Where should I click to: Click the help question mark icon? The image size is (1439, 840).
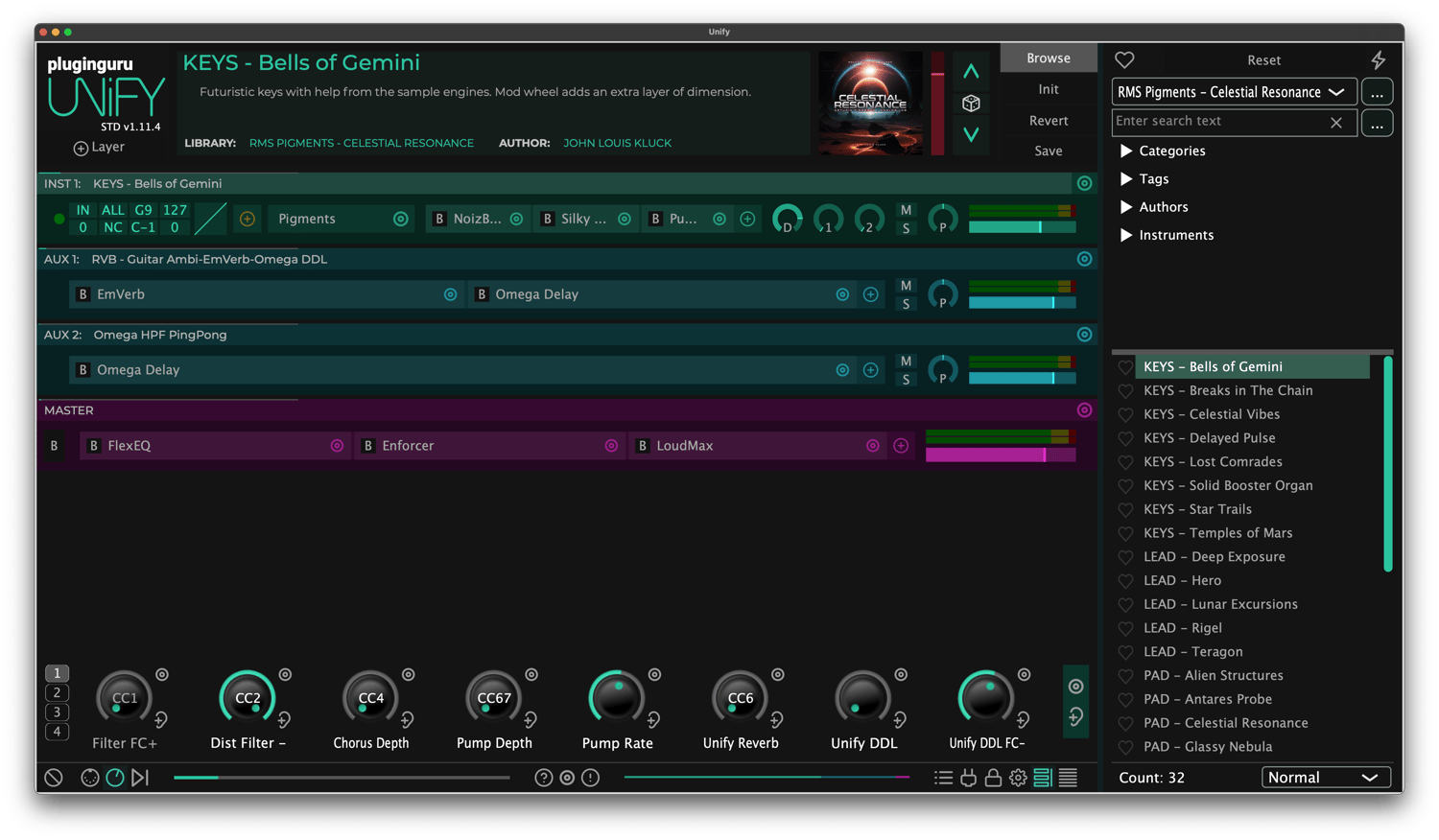543,778
